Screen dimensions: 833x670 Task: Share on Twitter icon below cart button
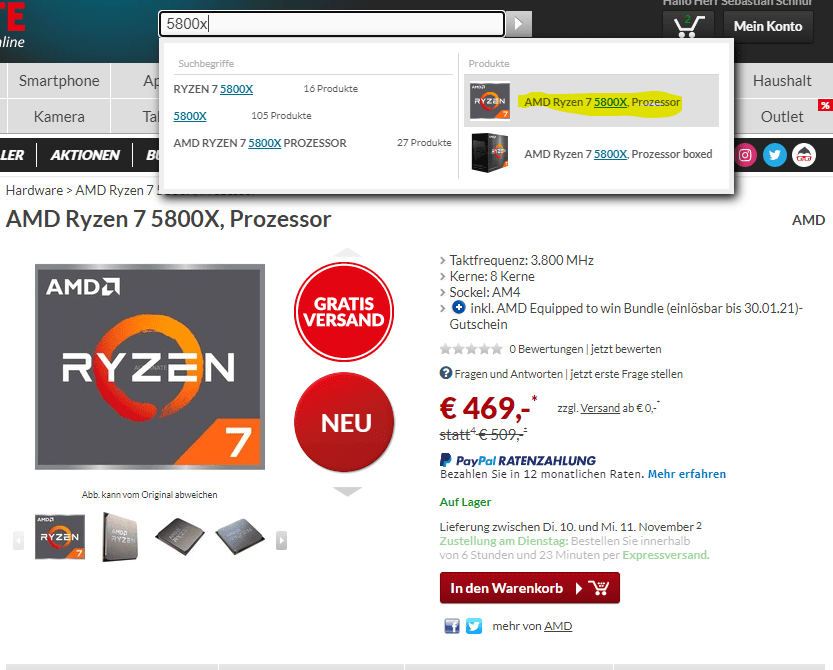pyautogui.click(x=474, y=626)
